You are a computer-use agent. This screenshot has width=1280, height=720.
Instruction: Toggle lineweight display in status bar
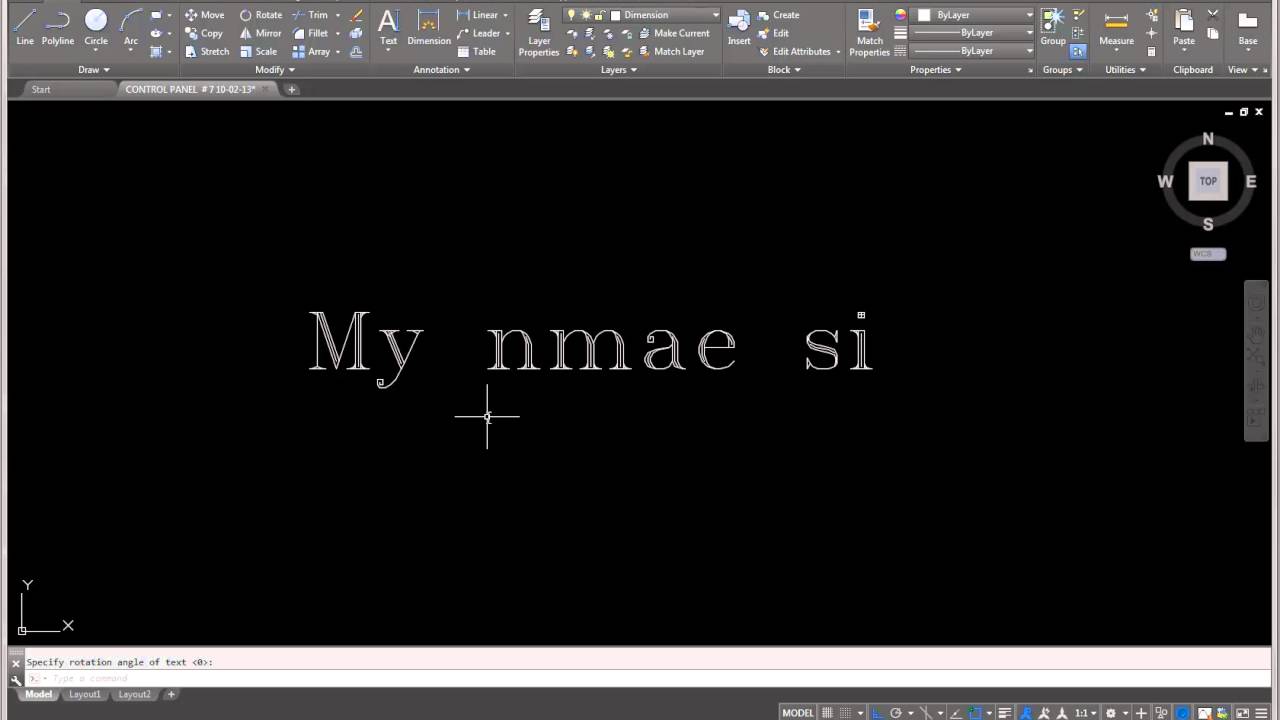pos(1005,713)
